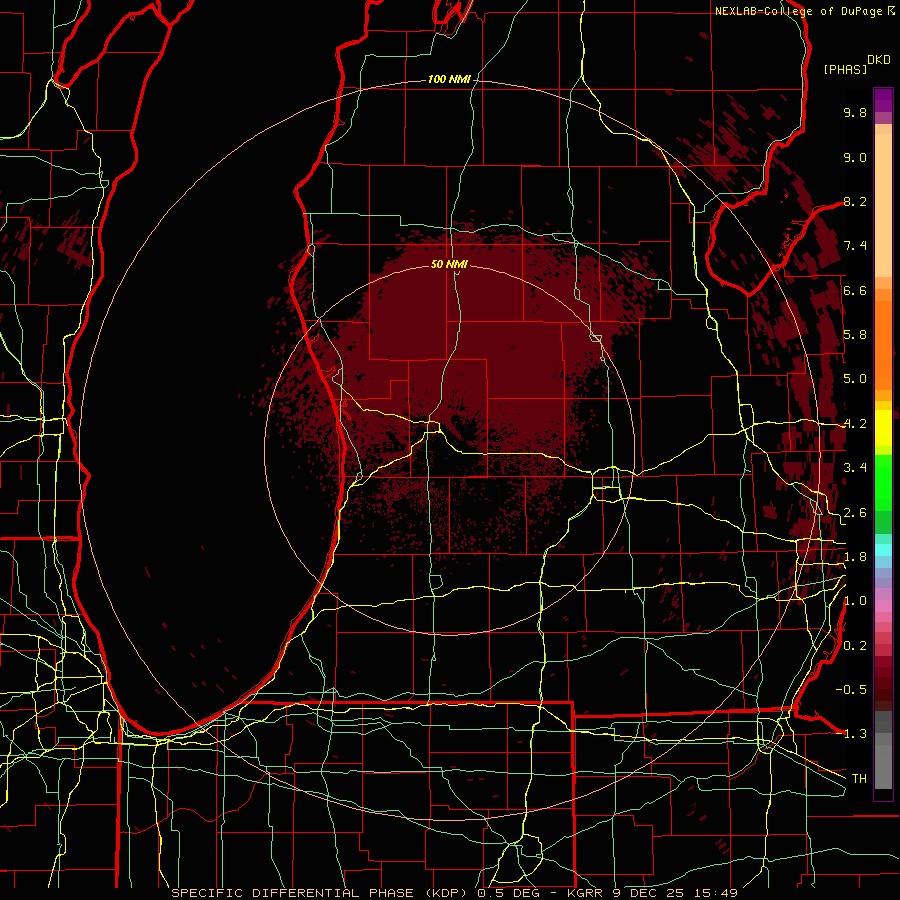Click the 5.0 legend value
The width and height of the screenshot is (900, 900).
coord(855,379)
